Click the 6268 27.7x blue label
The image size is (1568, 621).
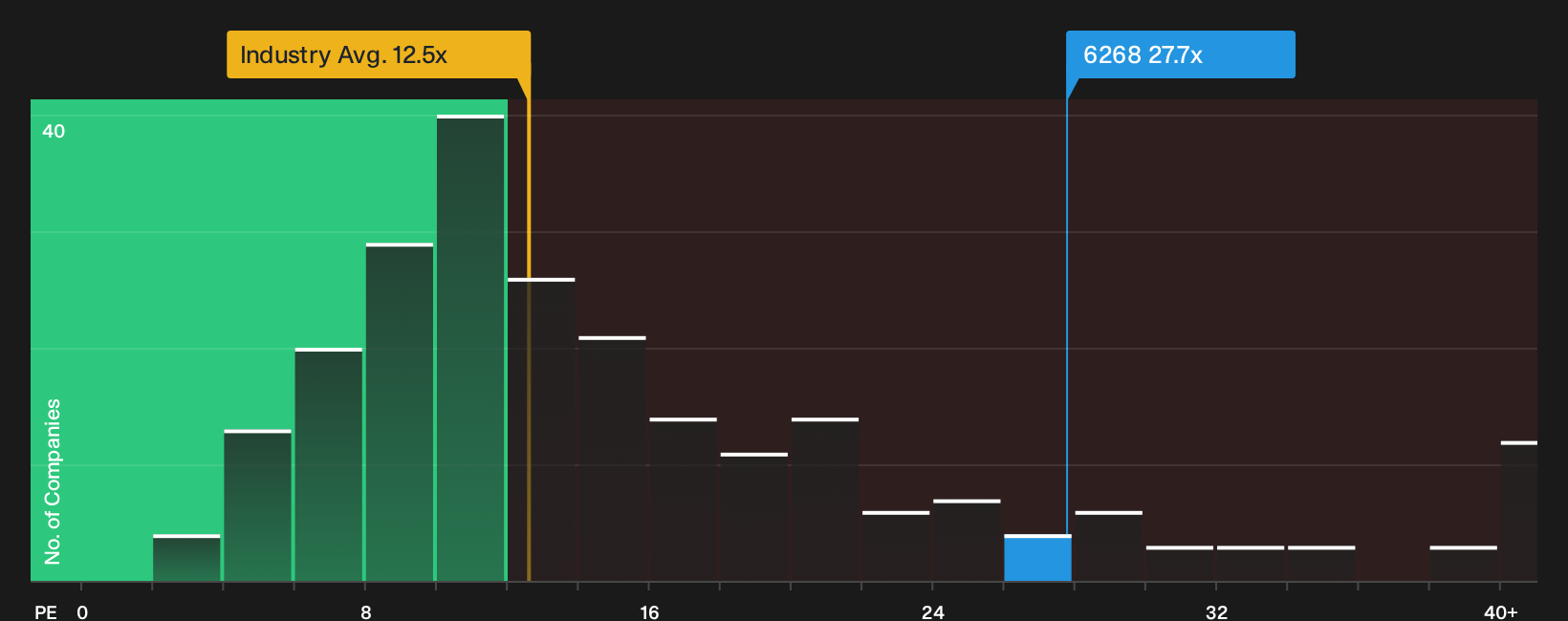click(1180, 54)
